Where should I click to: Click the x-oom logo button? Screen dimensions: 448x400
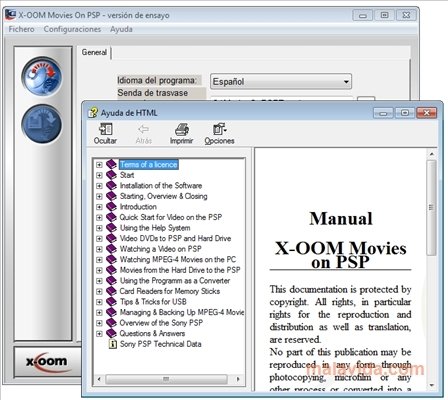pyautogui.click(x=47, y=361)
